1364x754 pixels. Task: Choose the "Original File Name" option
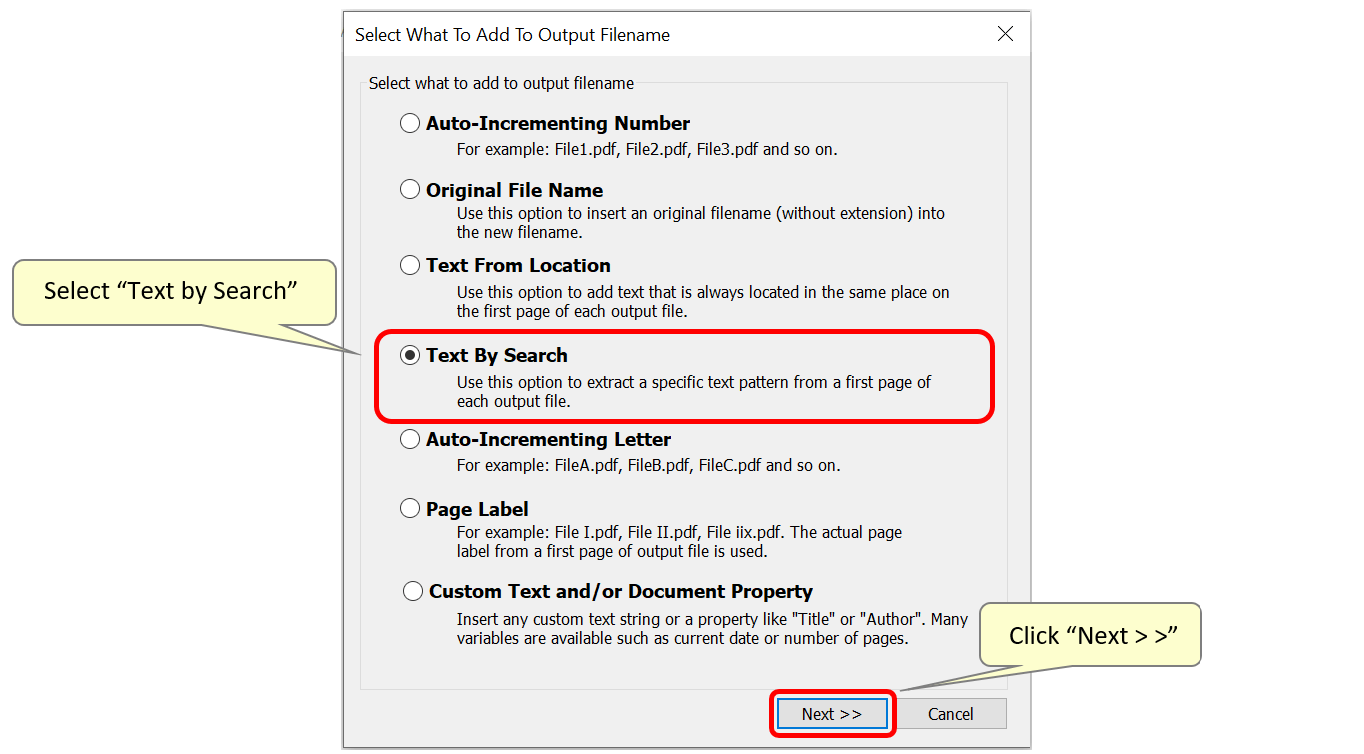[410, 188]
